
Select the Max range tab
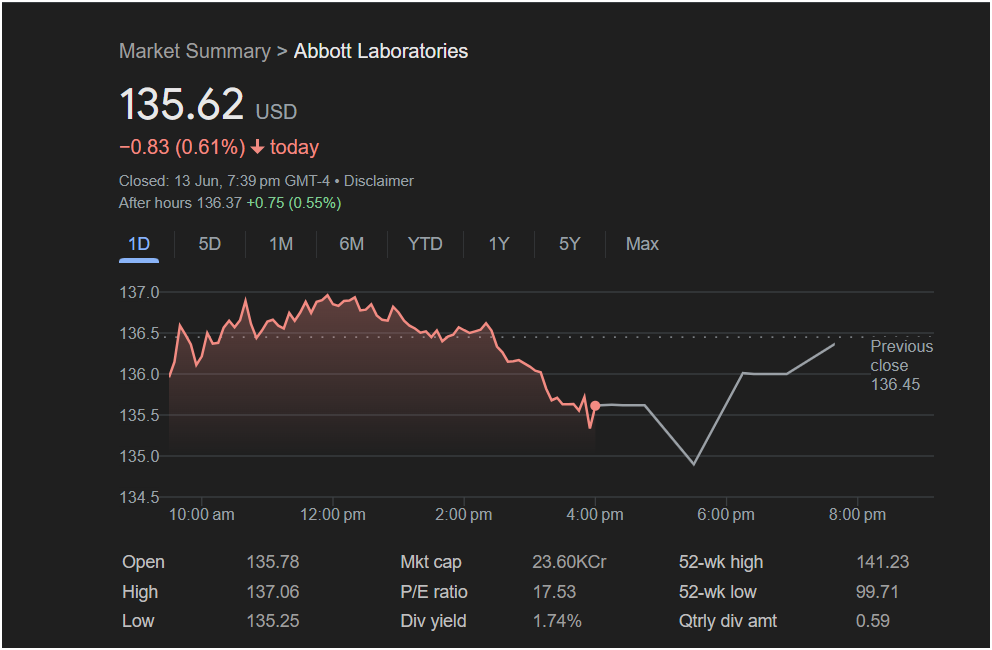click(x=642, y=244)
